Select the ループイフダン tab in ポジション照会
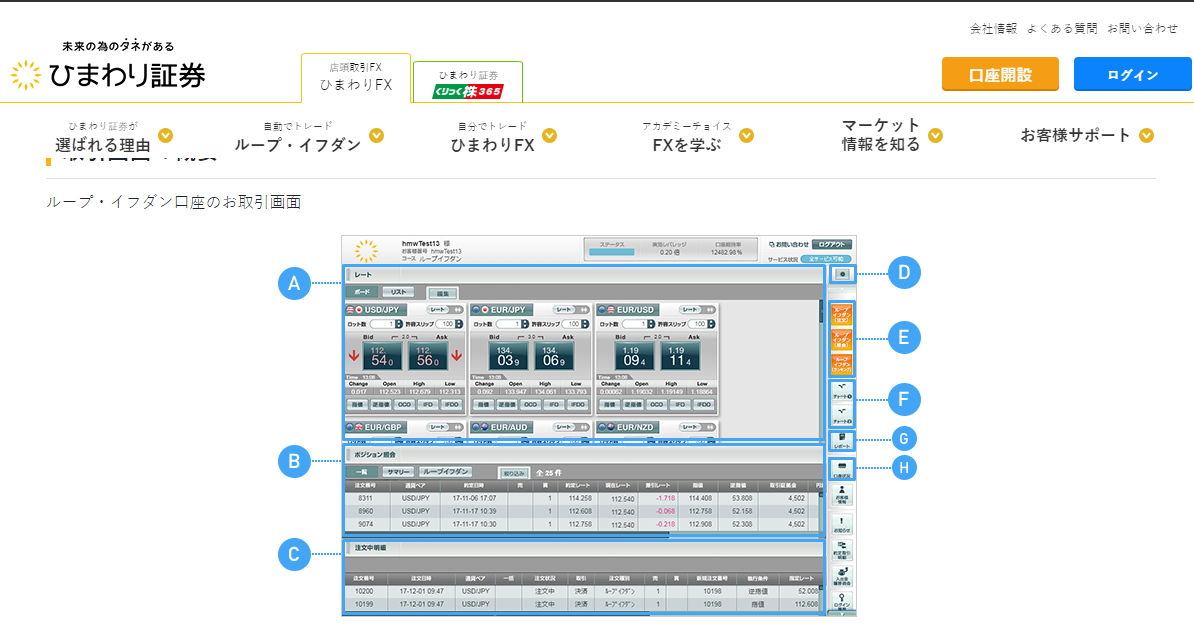1194x628 pixels. coord(445,472)
